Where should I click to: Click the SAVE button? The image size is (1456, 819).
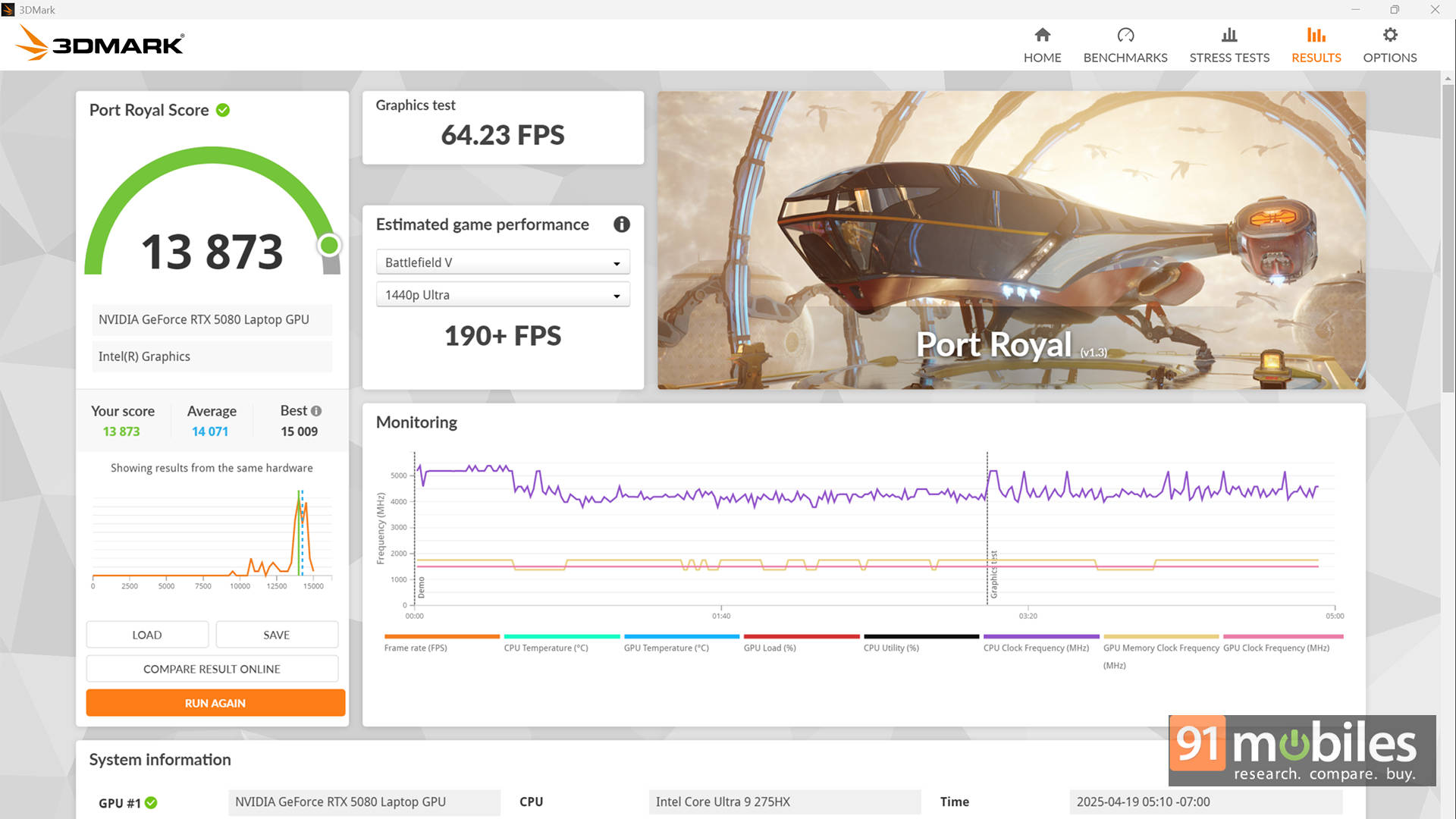pyautogui.click(x=277, y=635)
